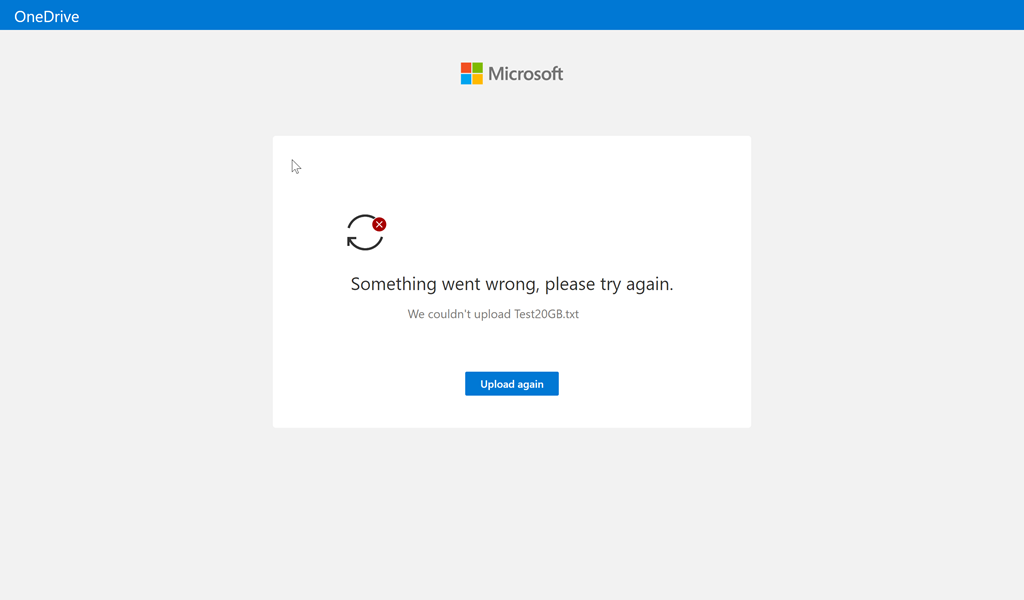Click the yellow square of Microsoft logo
The image size is (1024, 600).
pyautogui.click(x=478, y=79)
